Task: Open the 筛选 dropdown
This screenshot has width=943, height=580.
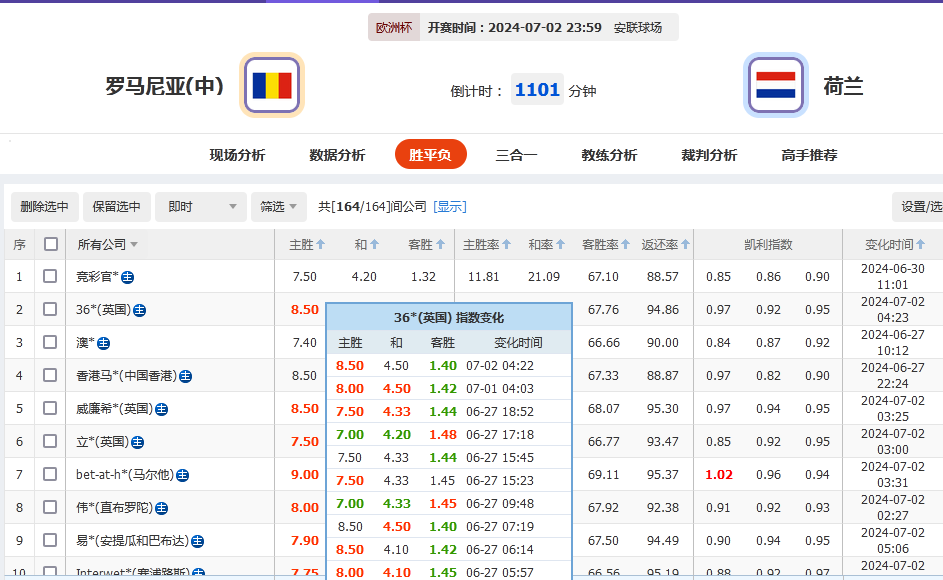Action: (278, 207)
